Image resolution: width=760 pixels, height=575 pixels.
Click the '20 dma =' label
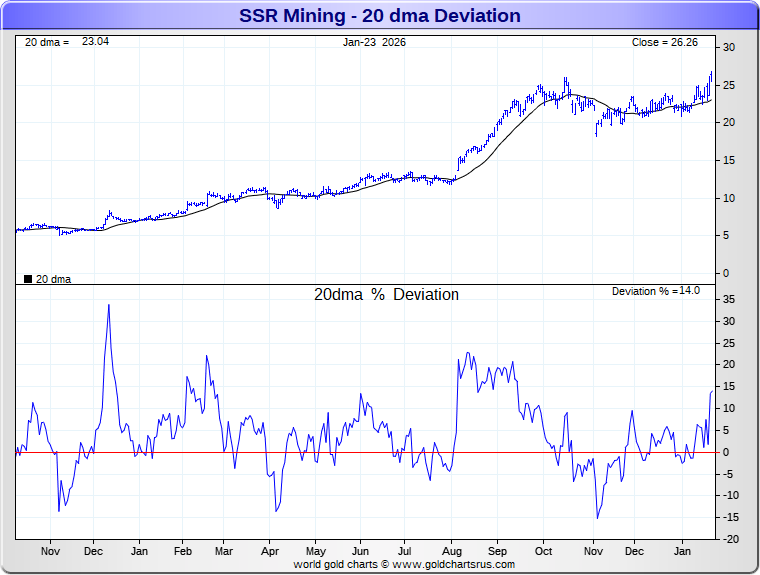[x=47, y=42]
